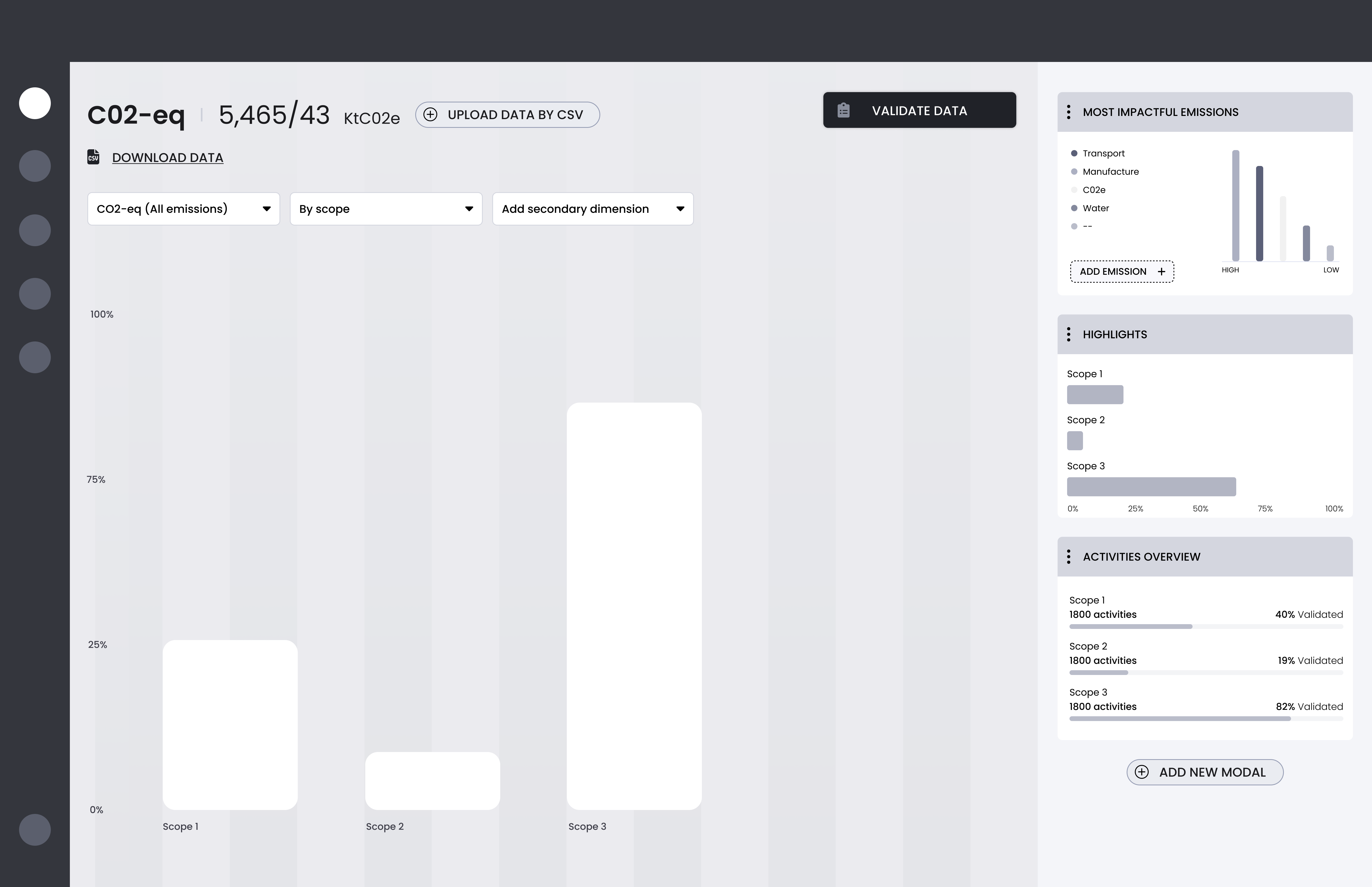Click the plus circle icon on Add New Modal
This screenshot has width=1372, height=887.
pos(1142,772)
